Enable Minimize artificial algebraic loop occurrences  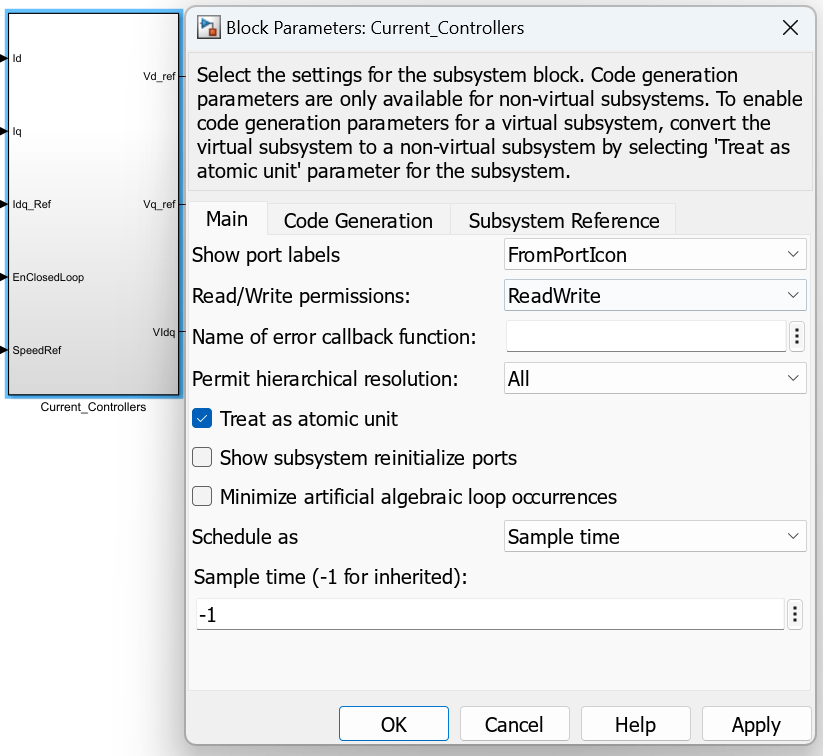point(202,496)
